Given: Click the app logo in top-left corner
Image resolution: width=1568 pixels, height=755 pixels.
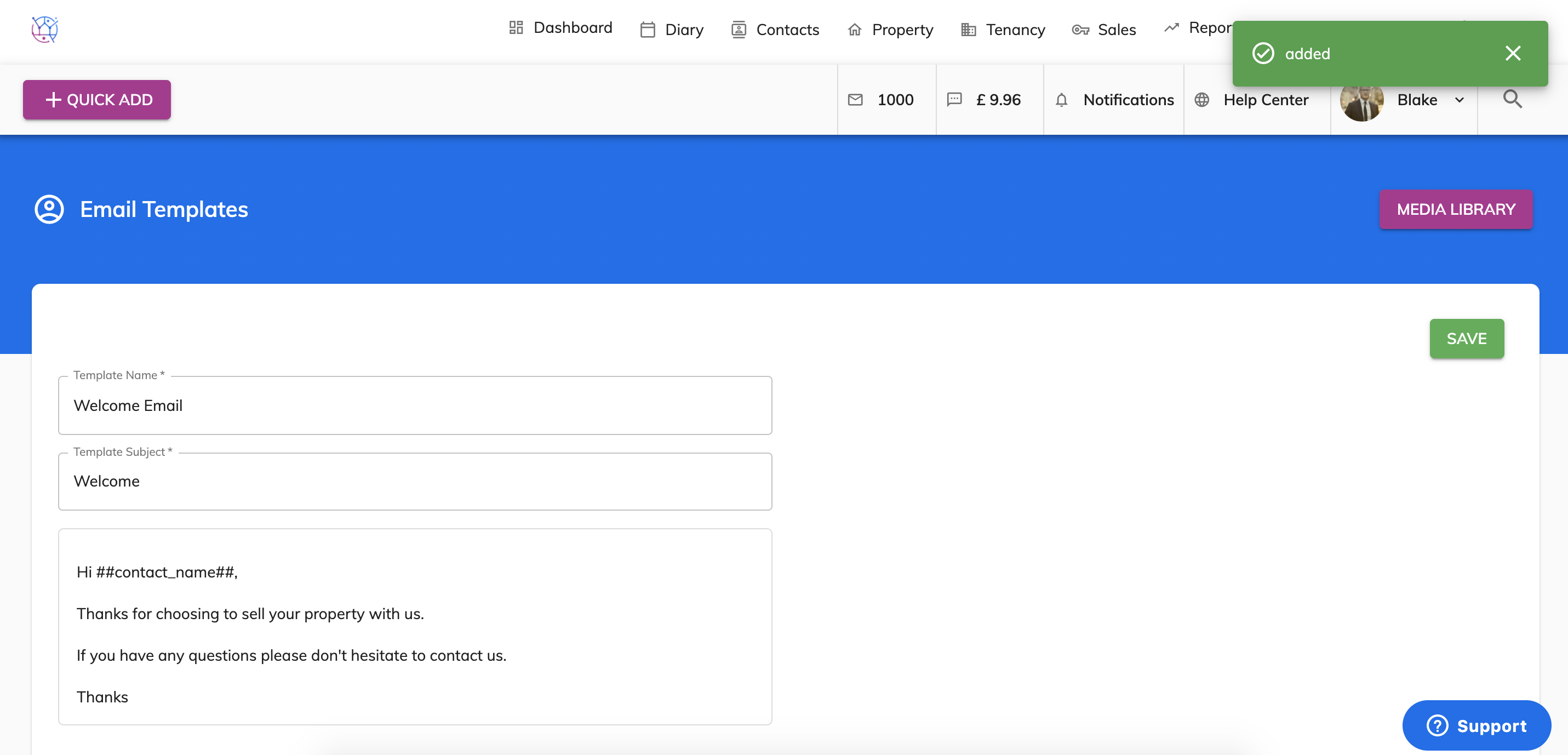Looking at the screenshot, I should point(44,29).
